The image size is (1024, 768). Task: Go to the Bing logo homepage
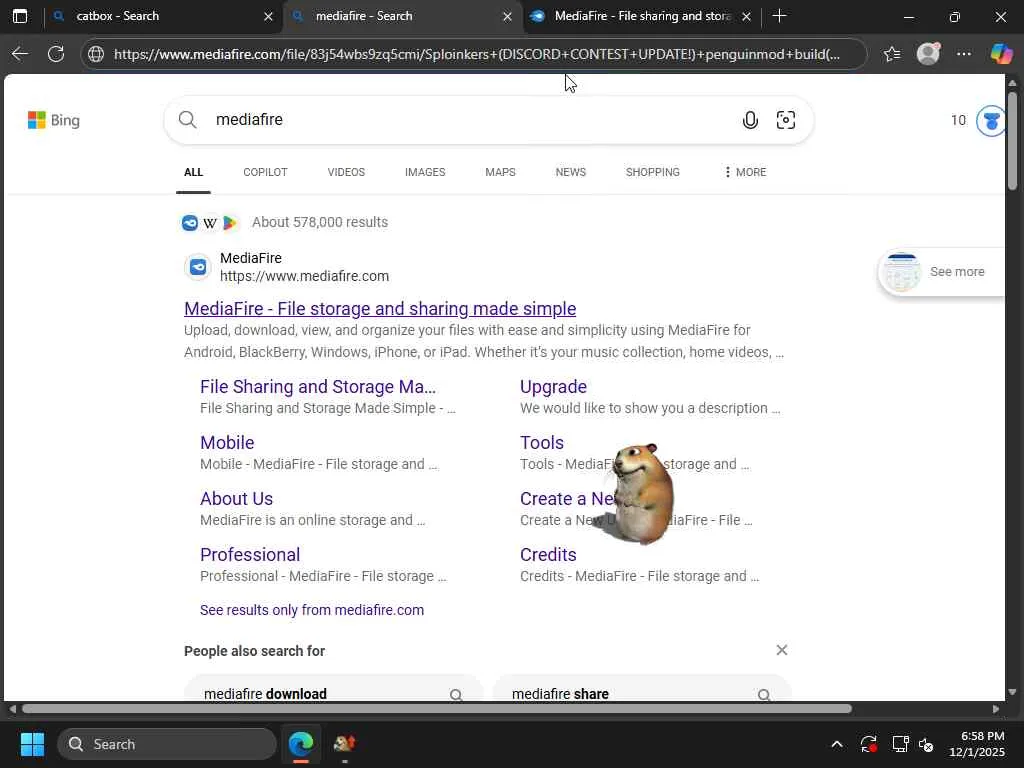point(54,120)
